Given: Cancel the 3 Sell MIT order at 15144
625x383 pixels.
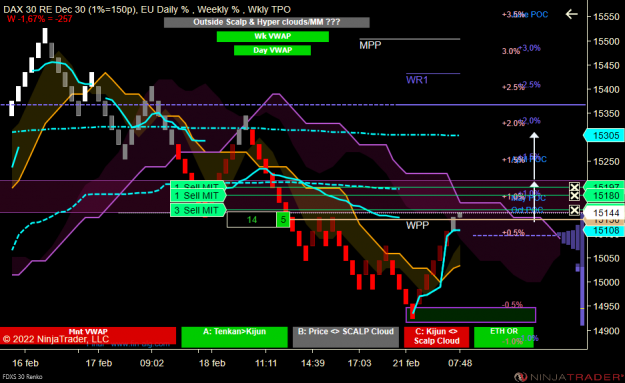Looking at the screenshot, I should pyautogui.click(x=574, y=210).
